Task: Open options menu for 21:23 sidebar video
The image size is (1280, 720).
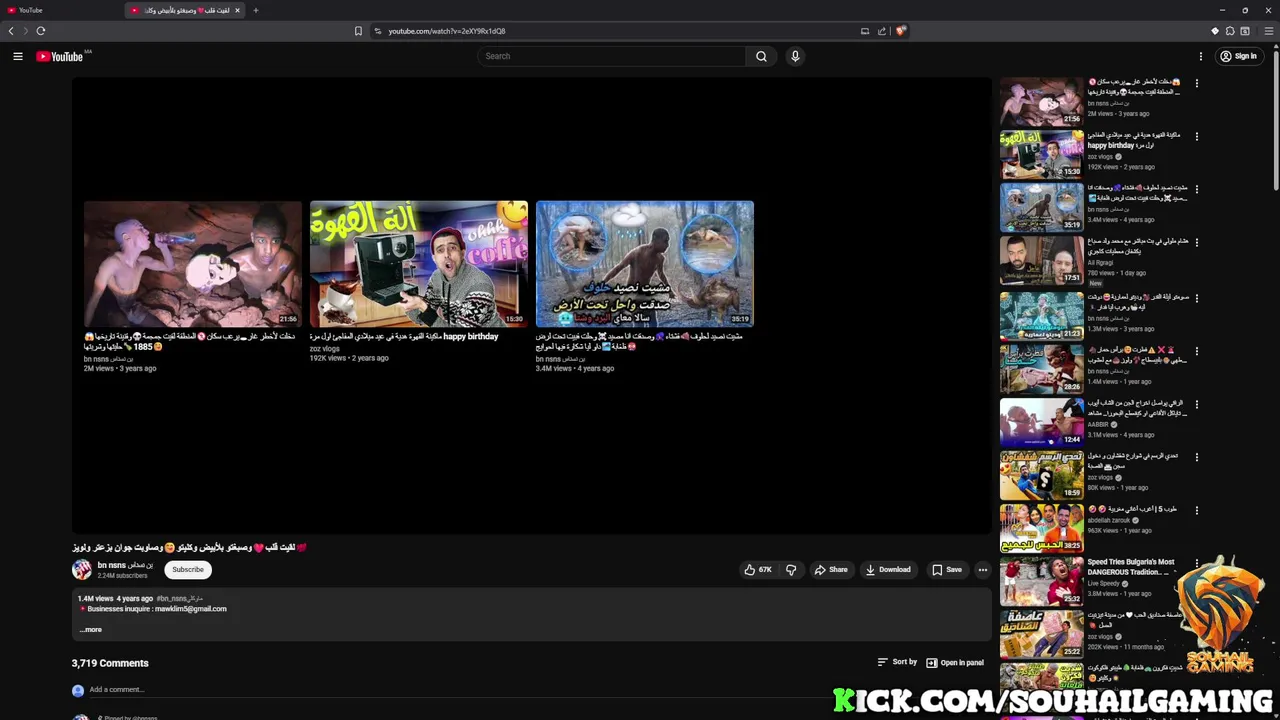Action: click(x=1196, y=298)
